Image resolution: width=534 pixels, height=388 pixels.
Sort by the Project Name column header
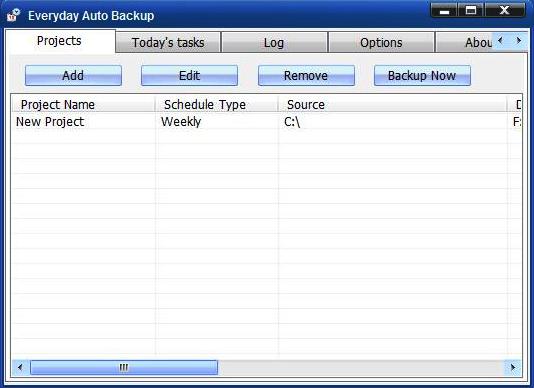pos(83,104)
